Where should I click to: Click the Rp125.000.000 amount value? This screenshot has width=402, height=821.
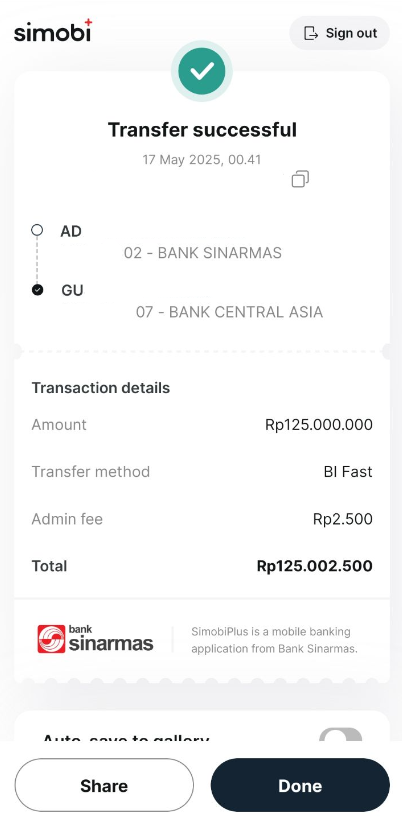coord(319,425)
